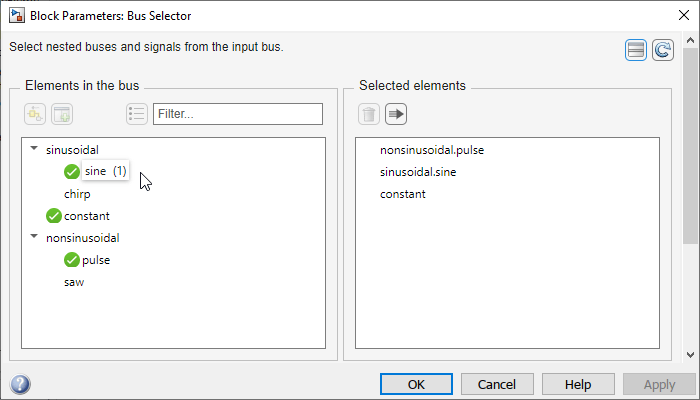The width and height of the screenshot is (700, 400).
Task: Click the scrollbar up arrow
Action: tap(690, 41)
